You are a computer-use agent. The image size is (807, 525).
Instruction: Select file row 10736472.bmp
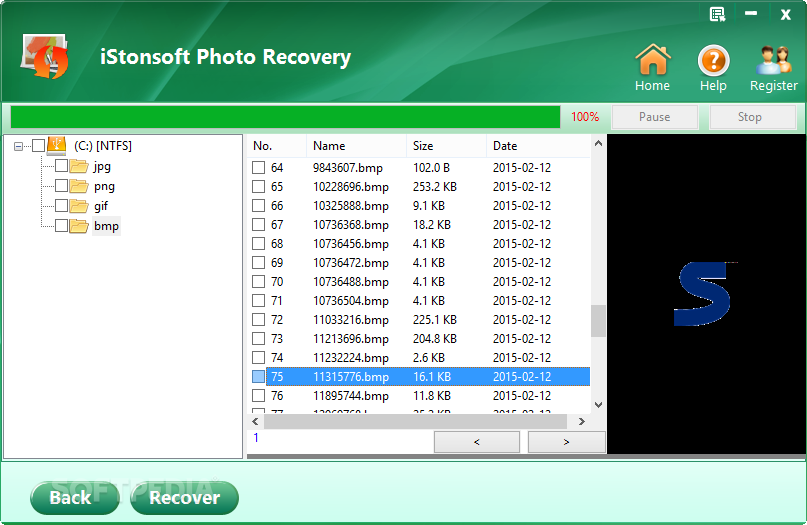420,262
